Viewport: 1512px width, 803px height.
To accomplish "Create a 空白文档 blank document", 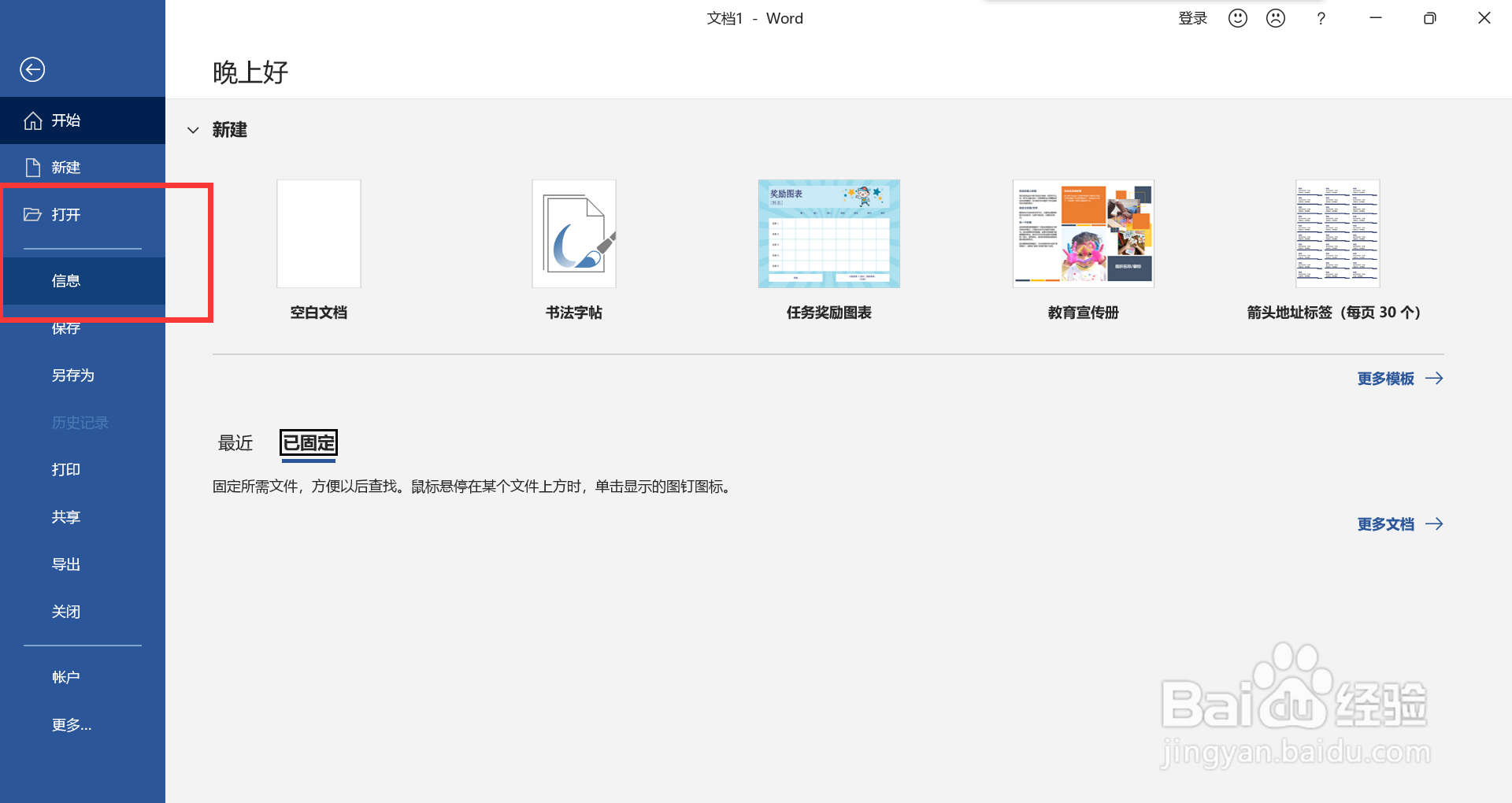I will point(319,234).
